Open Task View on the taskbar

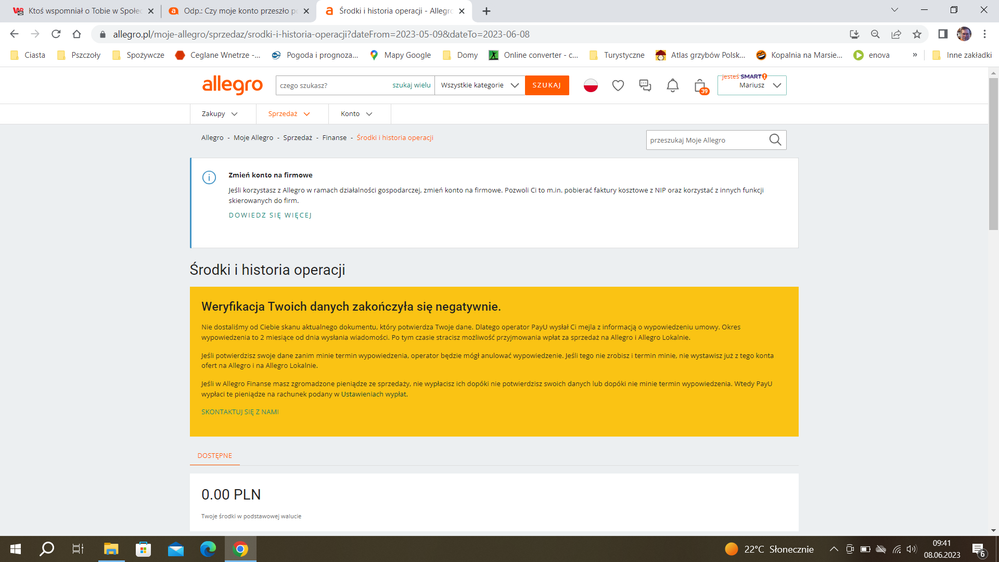78,549
